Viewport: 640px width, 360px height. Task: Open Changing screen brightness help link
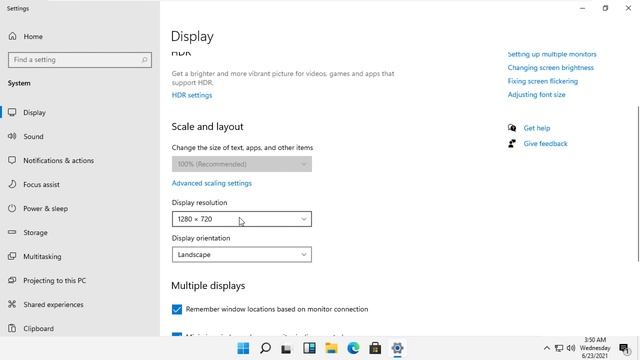(x=551, y=68)
